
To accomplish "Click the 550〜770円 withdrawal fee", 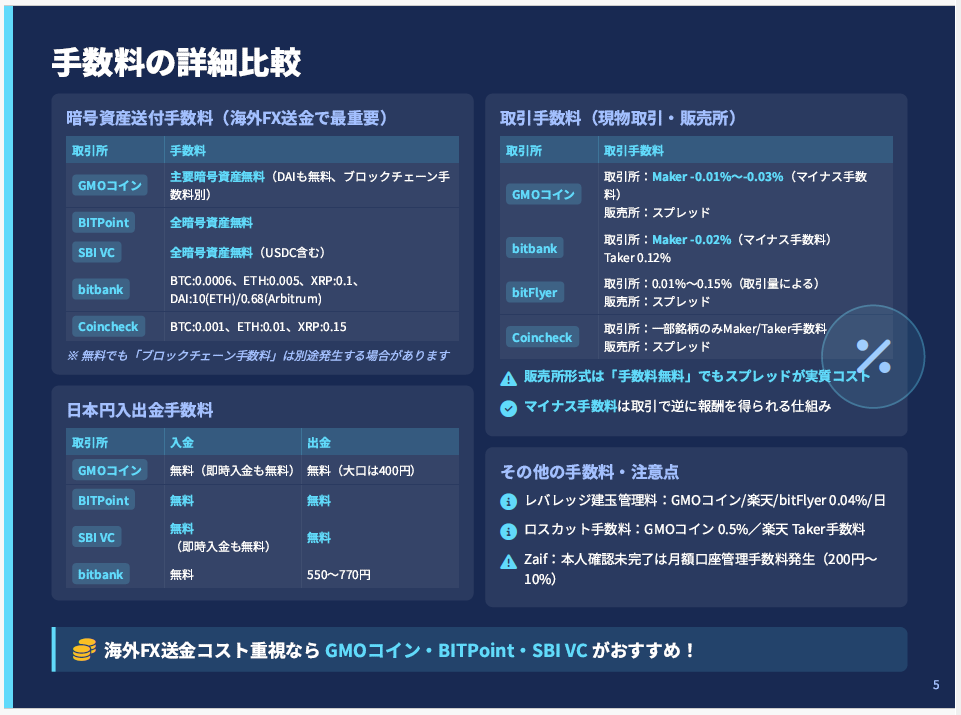I will coord(338,575).
